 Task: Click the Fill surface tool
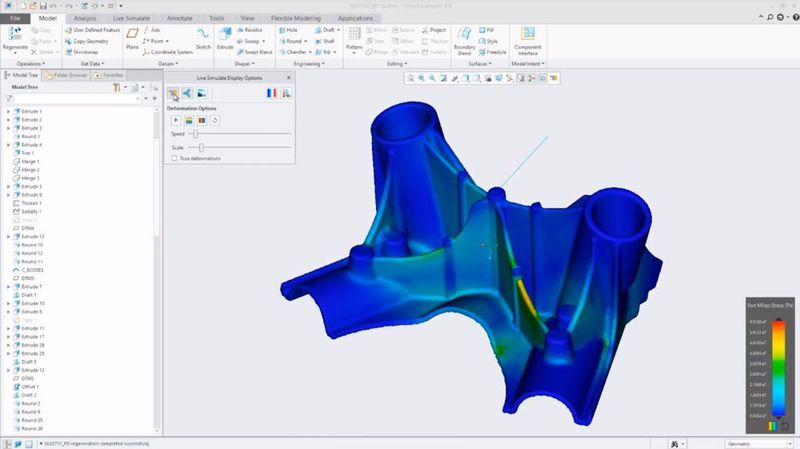click(x=486, y=30)
